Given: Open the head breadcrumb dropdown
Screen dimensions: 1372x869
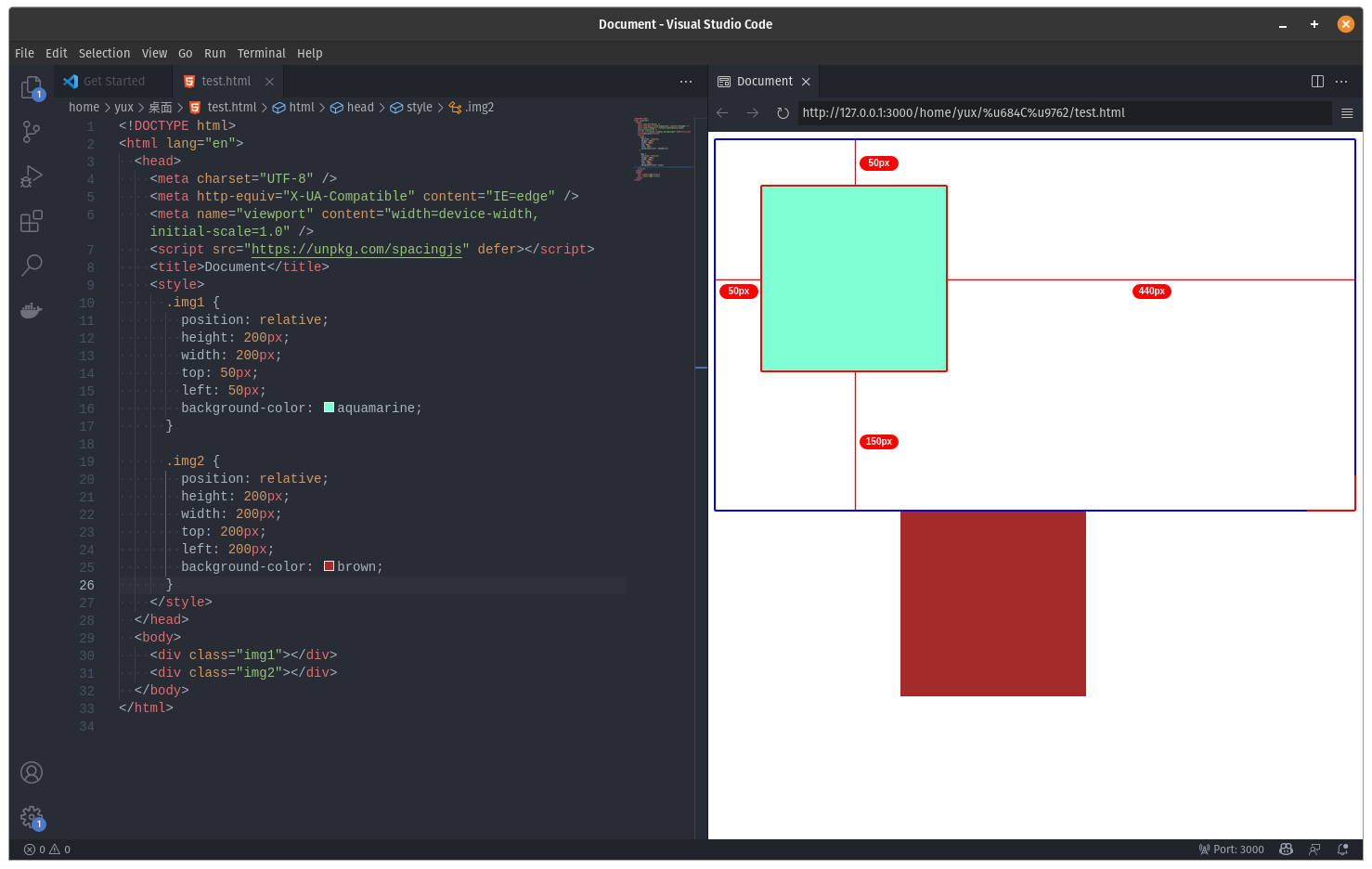Looking at the screenshot, I should pos(352,108).
